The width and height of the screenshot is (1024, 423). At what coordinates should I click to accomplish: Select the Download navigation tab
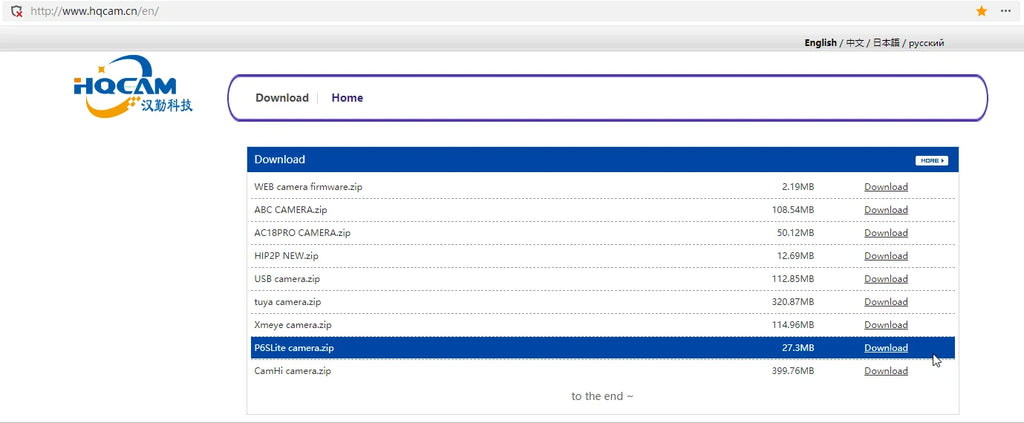[281, 98]
